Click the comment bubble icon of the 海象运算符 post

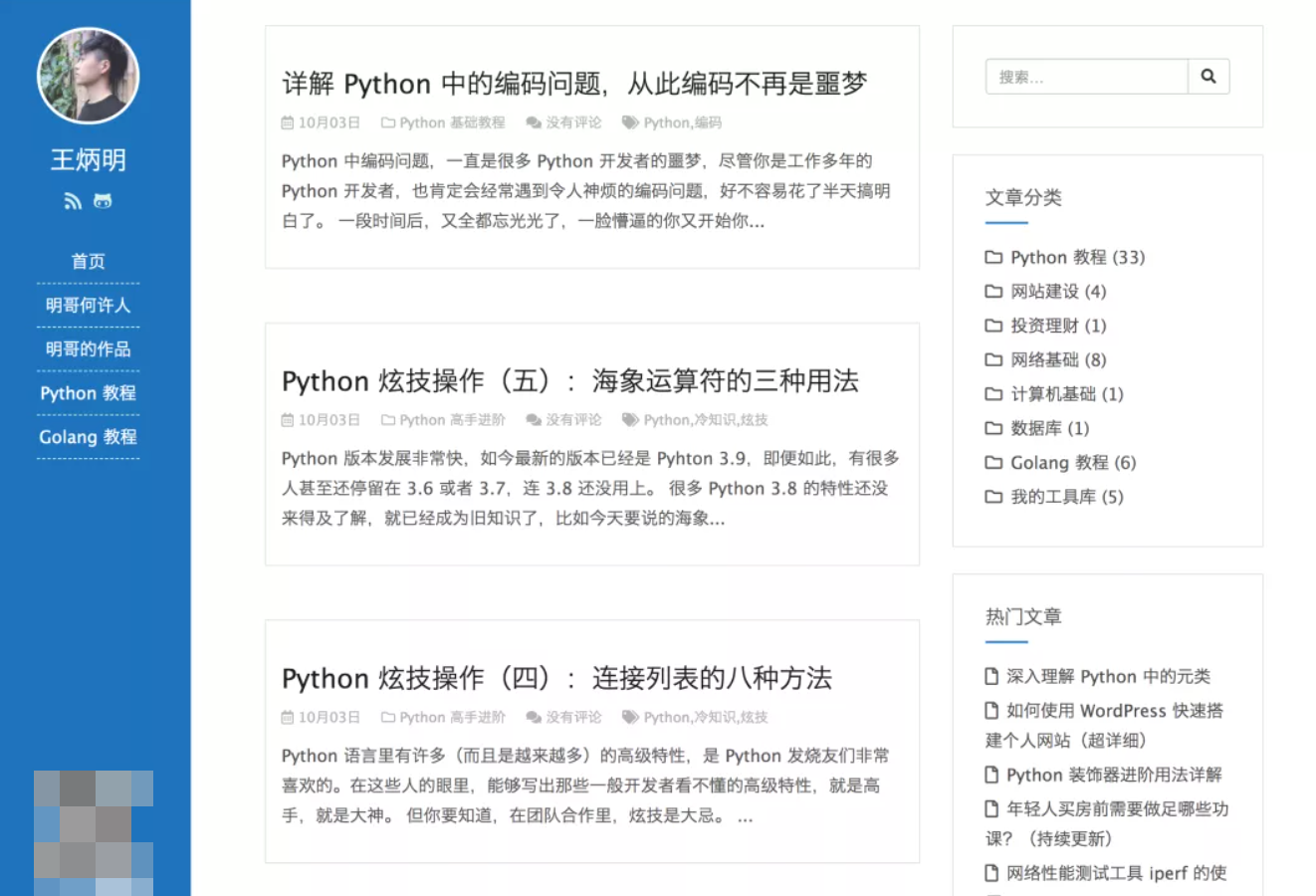(534, 420)
